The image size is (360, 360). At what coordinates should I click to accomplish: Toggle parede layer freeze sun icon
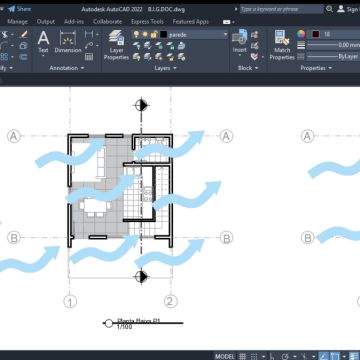pyautogui.click(x=145, y=34)
